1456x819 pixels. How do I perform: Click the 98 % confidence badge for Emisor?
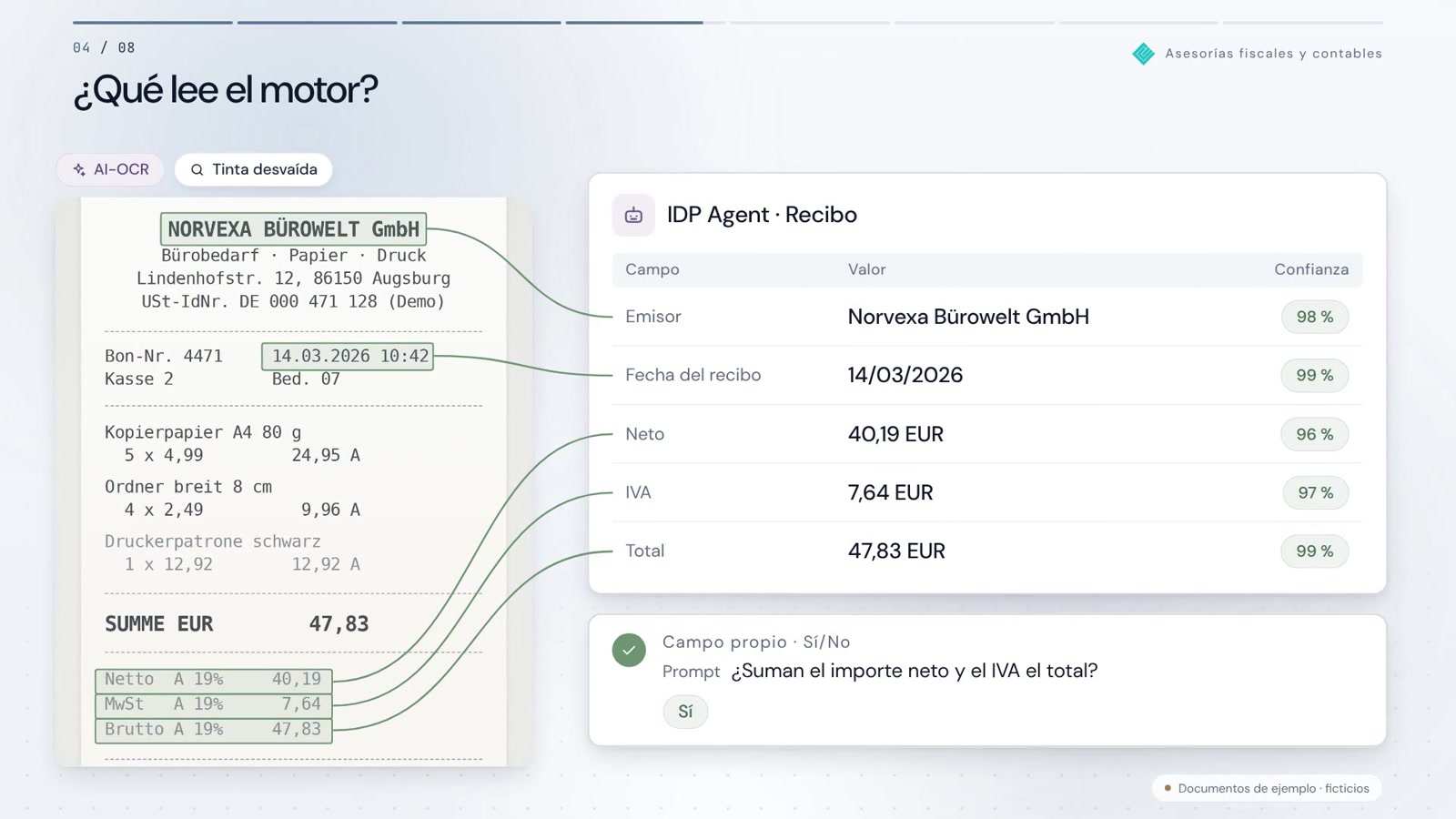(x=1315, y=317)
